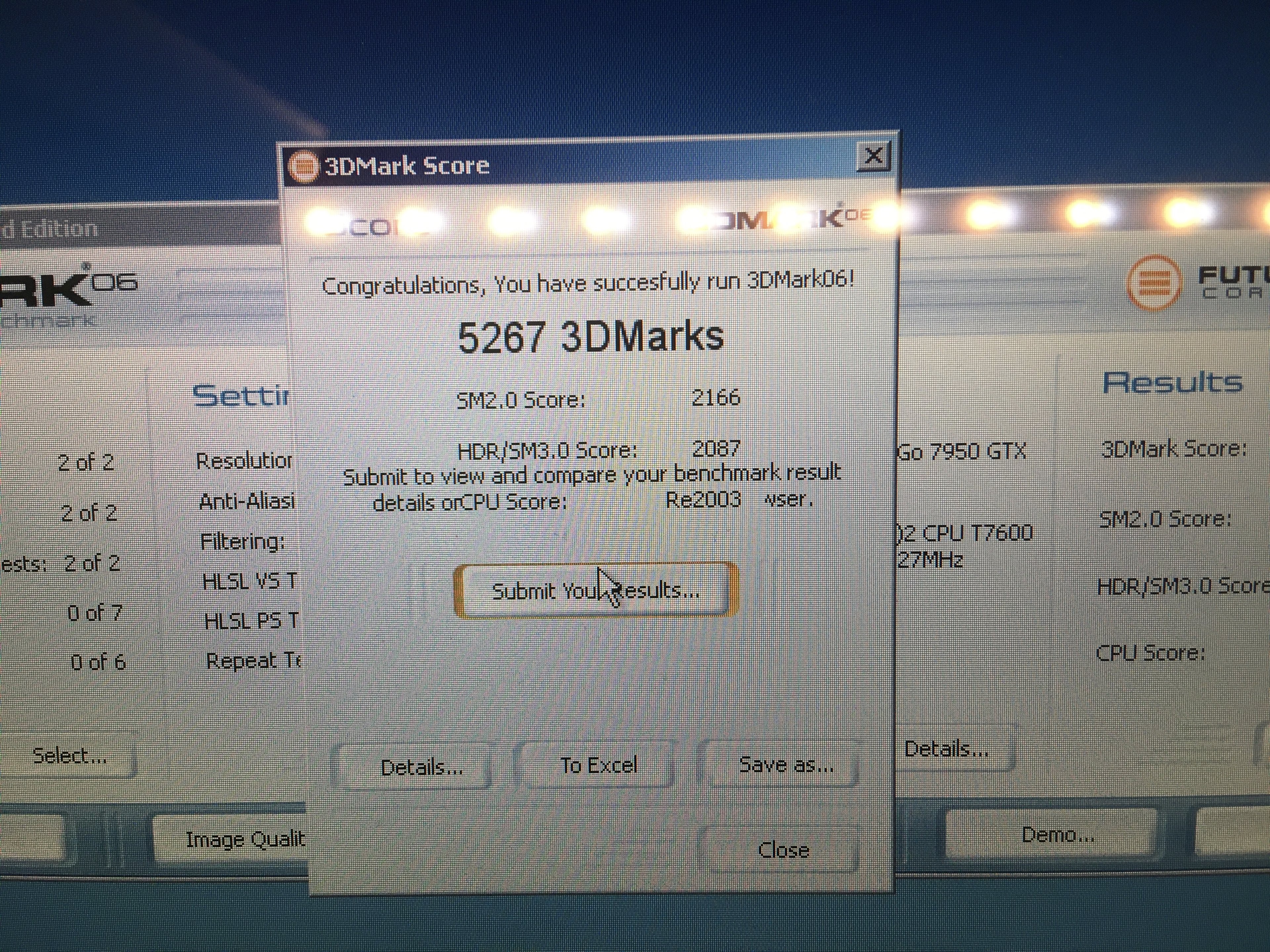Select the SM2.0 Score value 2166
The height and width of the screenshot is (952, 1270).
click(715, 397)
